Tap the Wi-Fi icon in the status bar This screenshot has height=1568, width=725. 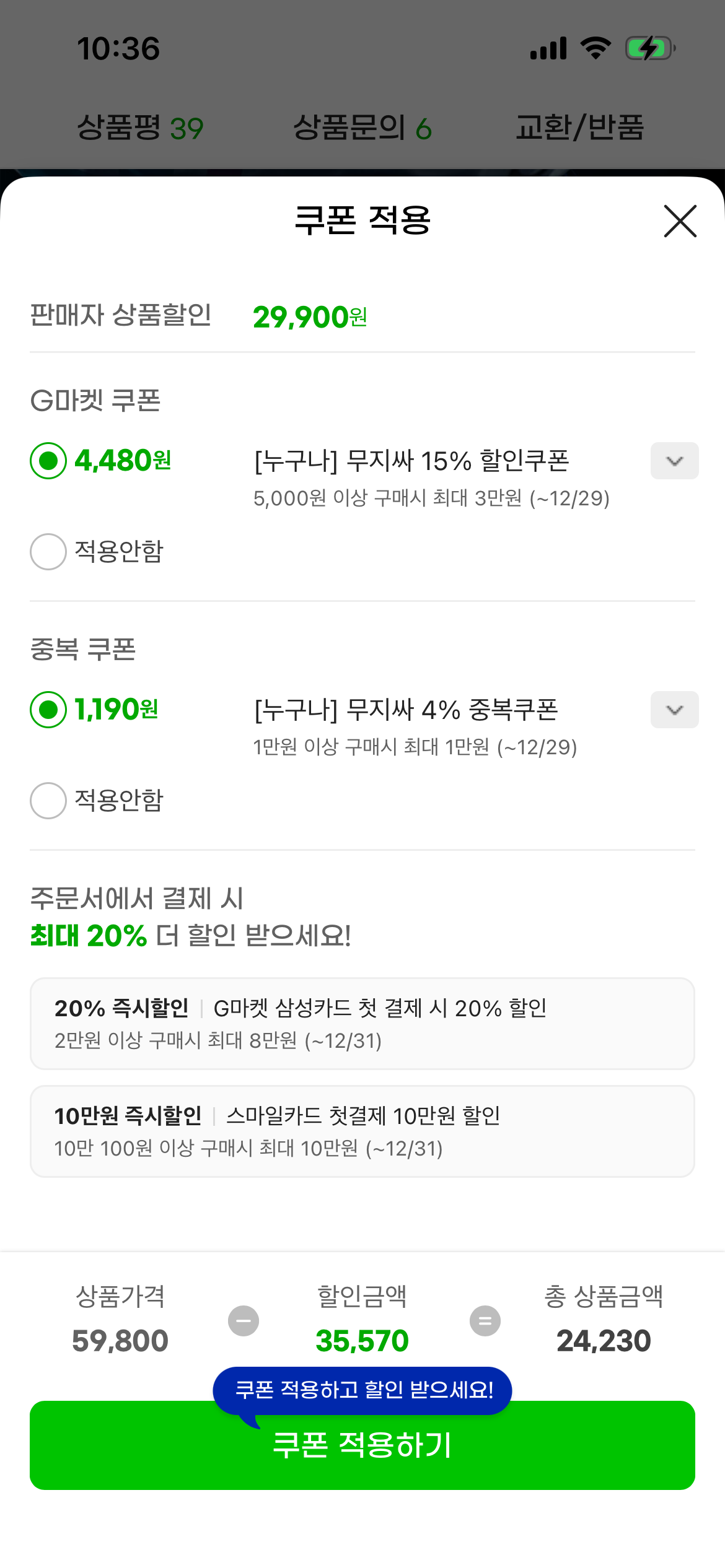coord(595,48)
